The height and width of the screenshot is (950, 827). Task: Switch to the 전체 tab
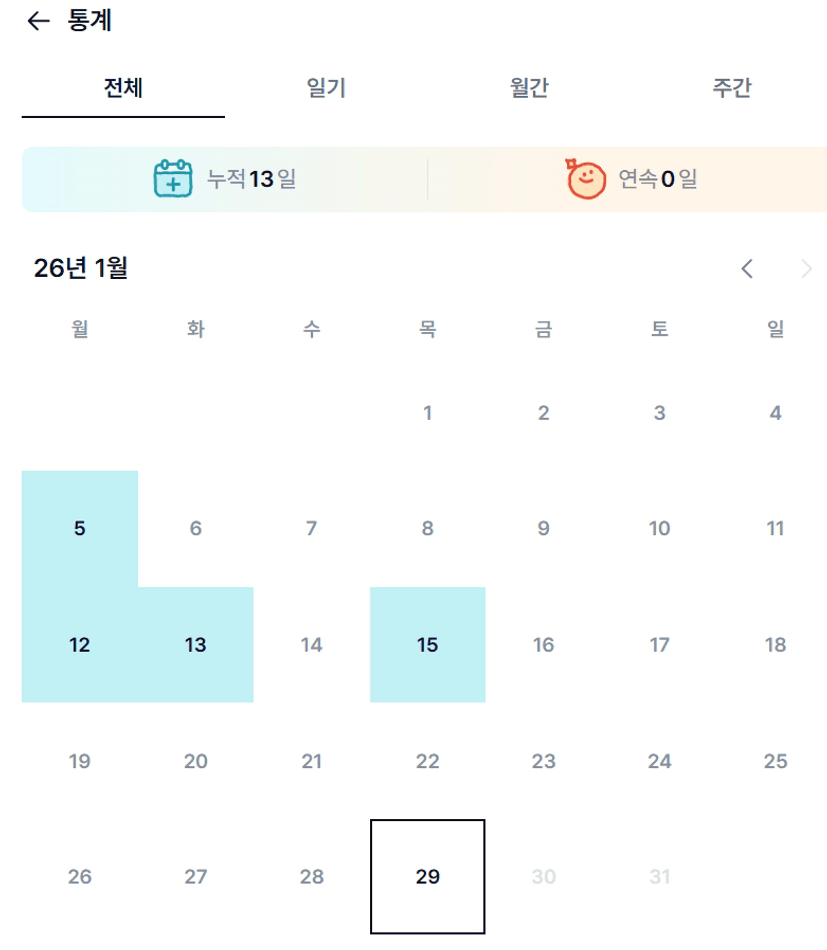pyautogui.click(x=123, y=88)
